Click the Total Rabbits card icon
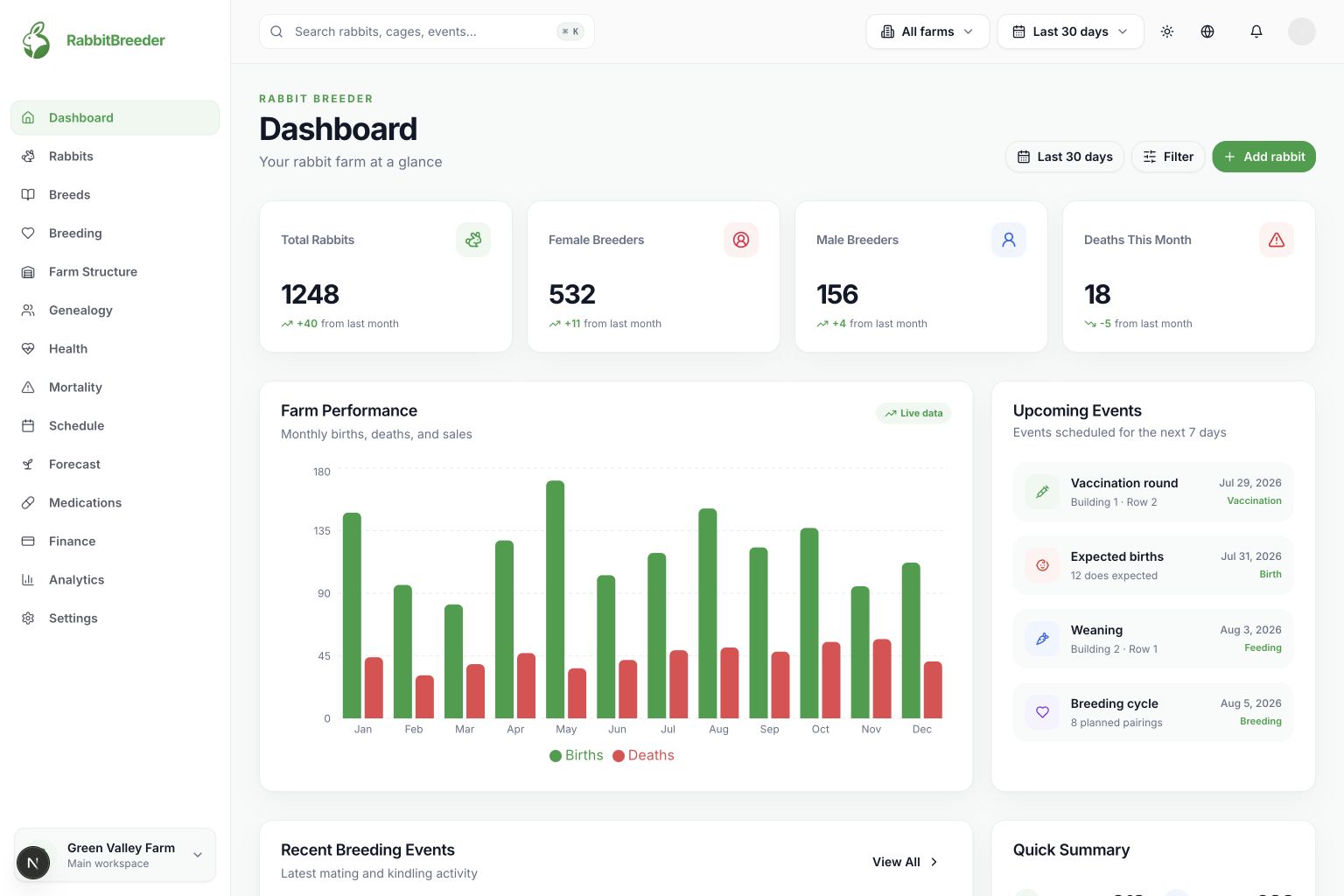 (x=473, y=240)
